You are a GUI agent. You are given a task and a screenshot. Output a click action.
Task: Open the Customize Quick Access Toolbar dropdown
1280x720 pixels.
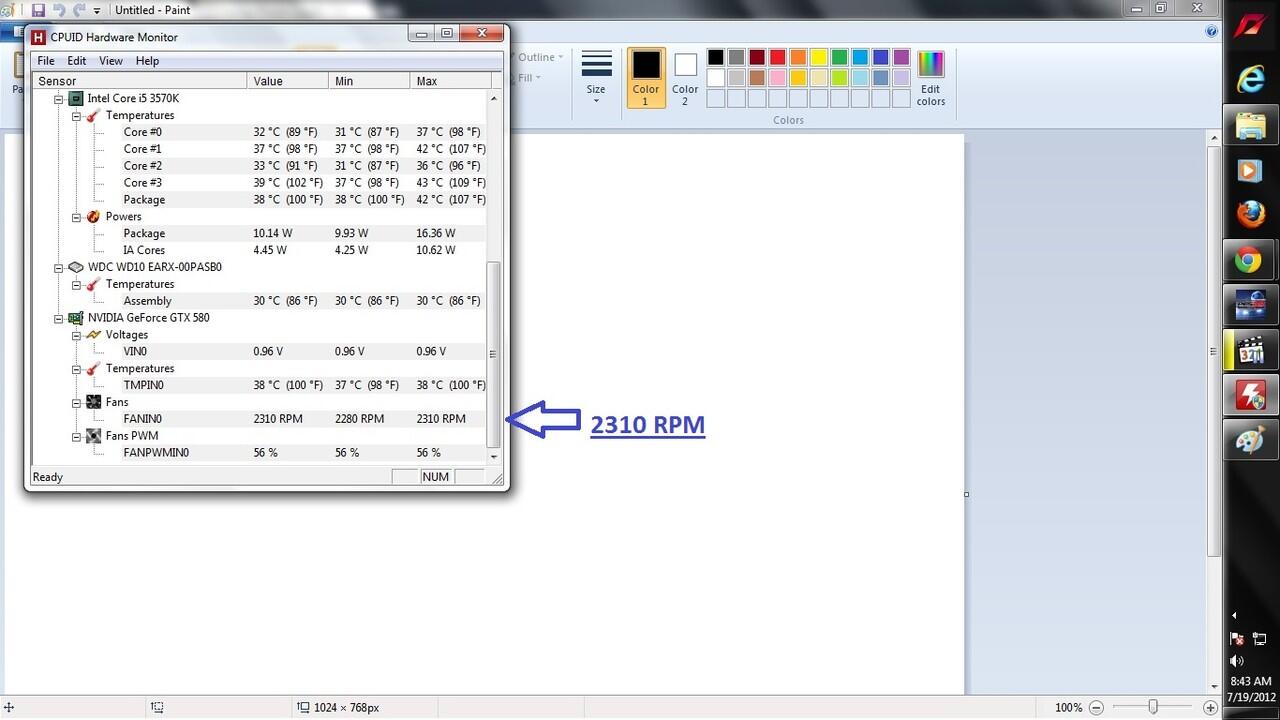tap(97, 10)
